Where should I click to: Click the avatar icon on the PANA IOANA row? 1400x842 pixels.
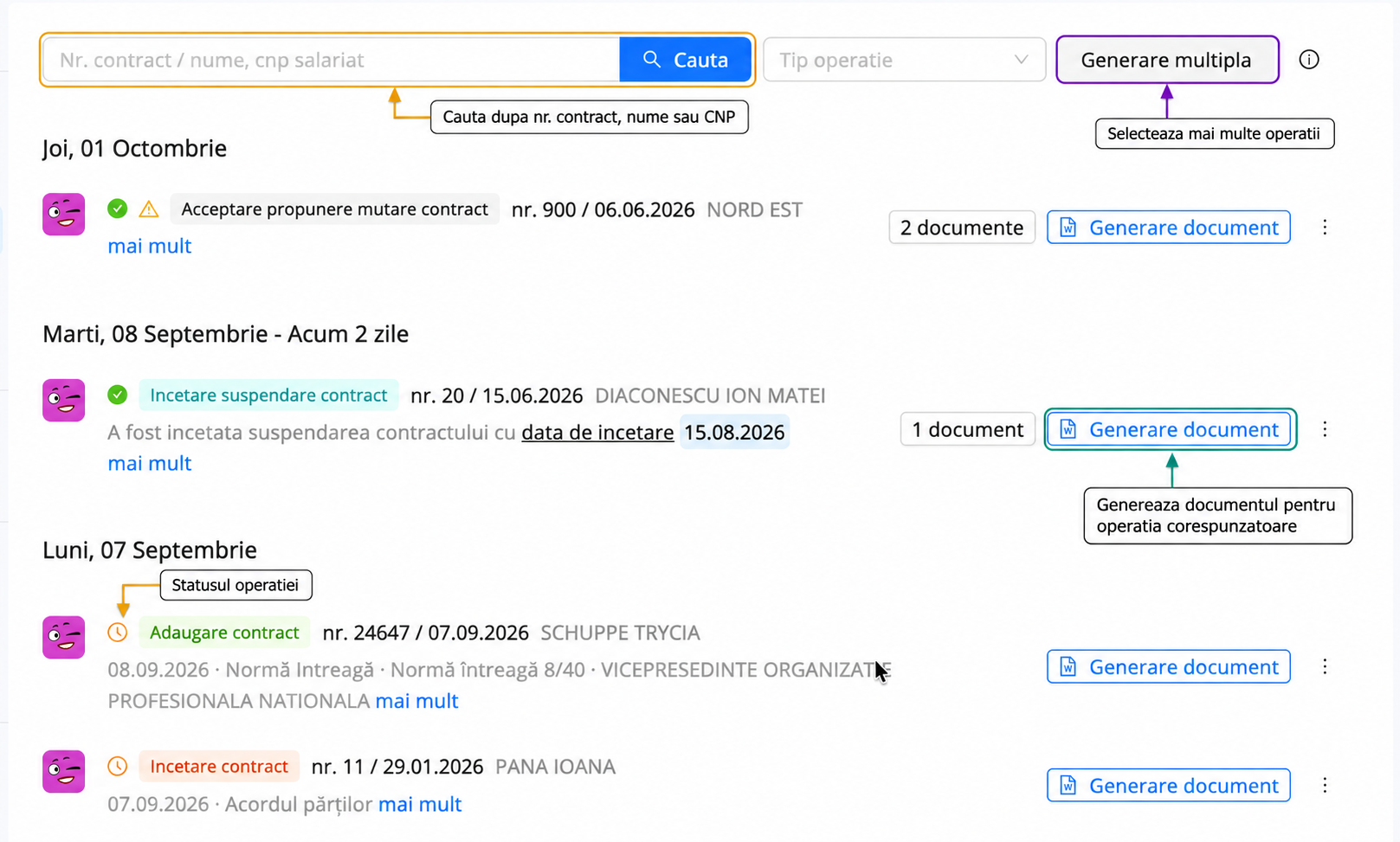point(64,771)
